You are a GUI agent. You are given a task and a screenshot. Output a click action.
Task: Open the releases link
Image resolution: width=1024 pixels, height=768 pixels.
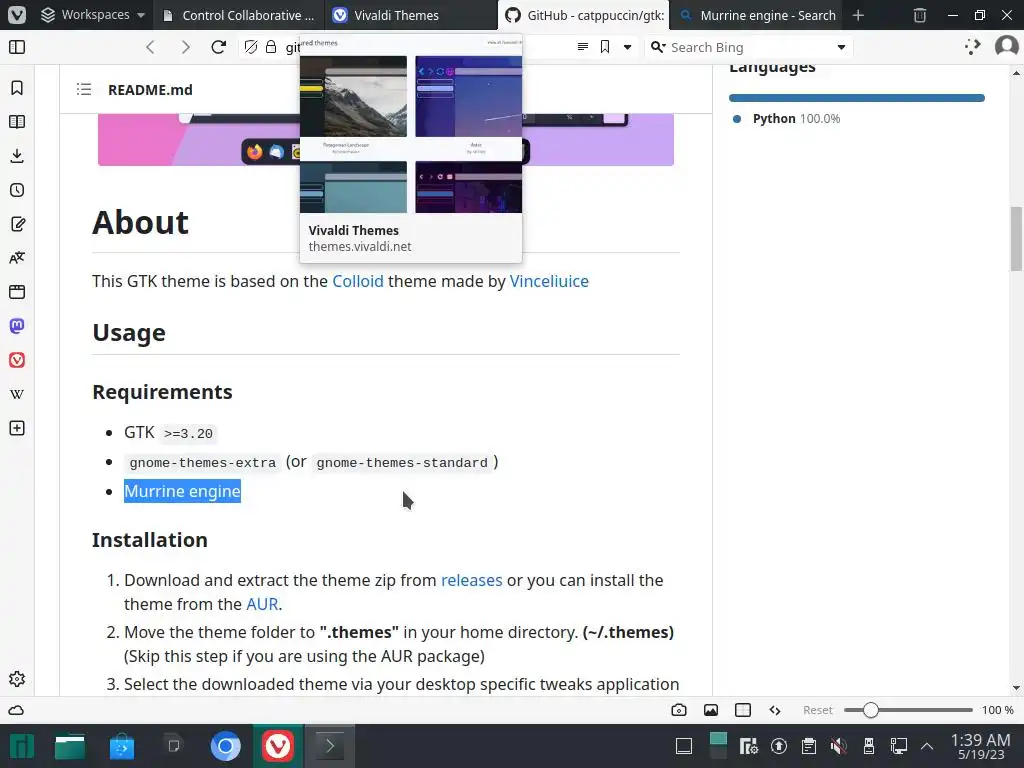pos(472,580)
